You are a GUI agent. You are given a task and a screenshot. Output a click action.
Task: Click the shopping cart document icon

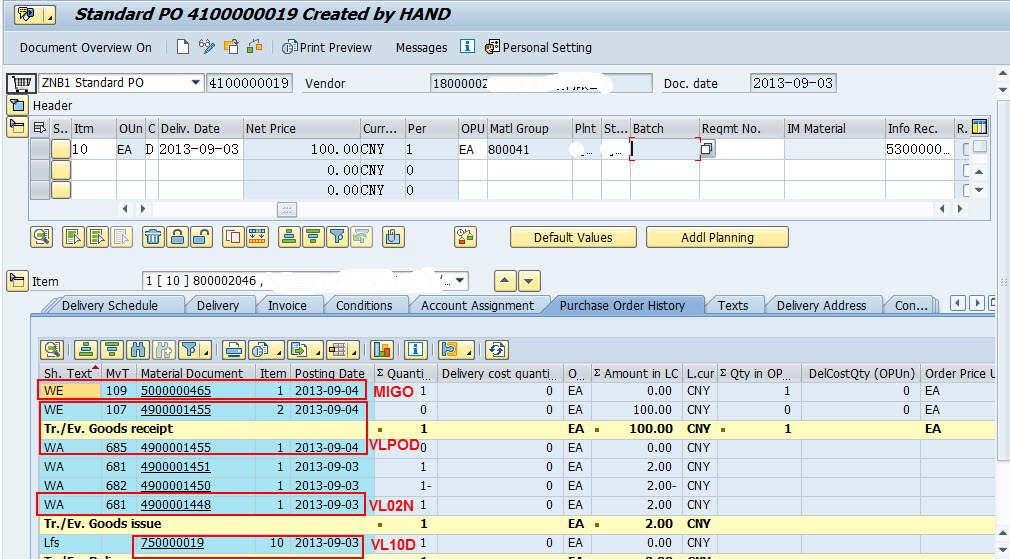(x=21, y=83)
